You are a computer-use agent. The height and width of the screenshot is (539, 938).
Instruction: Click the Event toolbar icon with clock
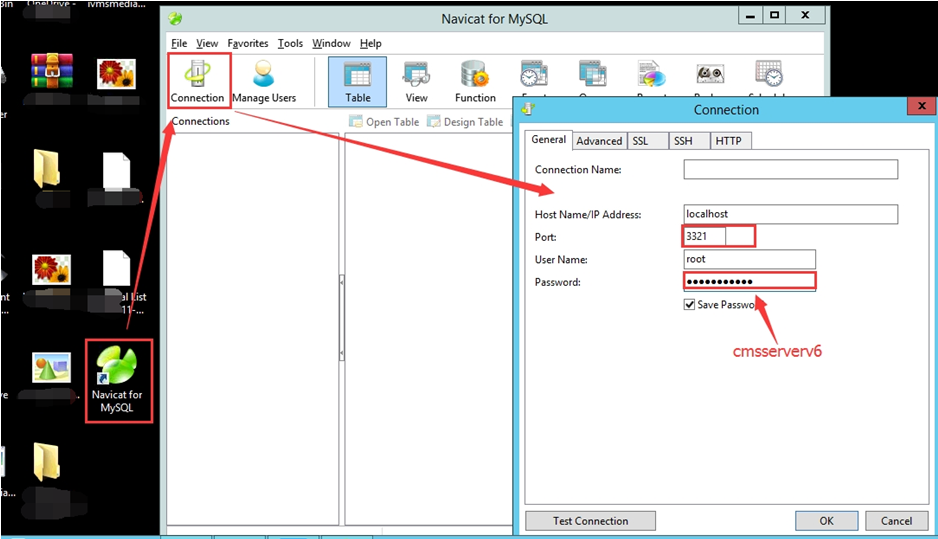(x=534, y=74)
